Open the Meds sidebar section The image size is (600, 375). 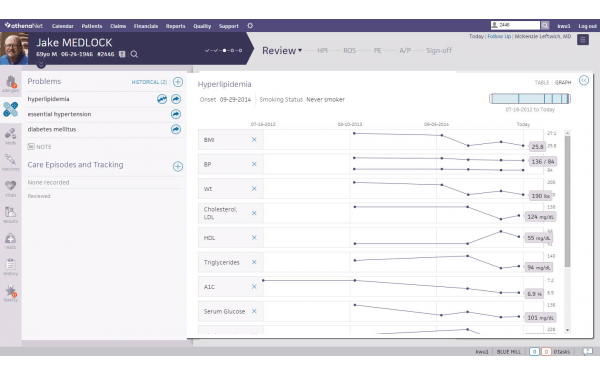pos(10,136)
